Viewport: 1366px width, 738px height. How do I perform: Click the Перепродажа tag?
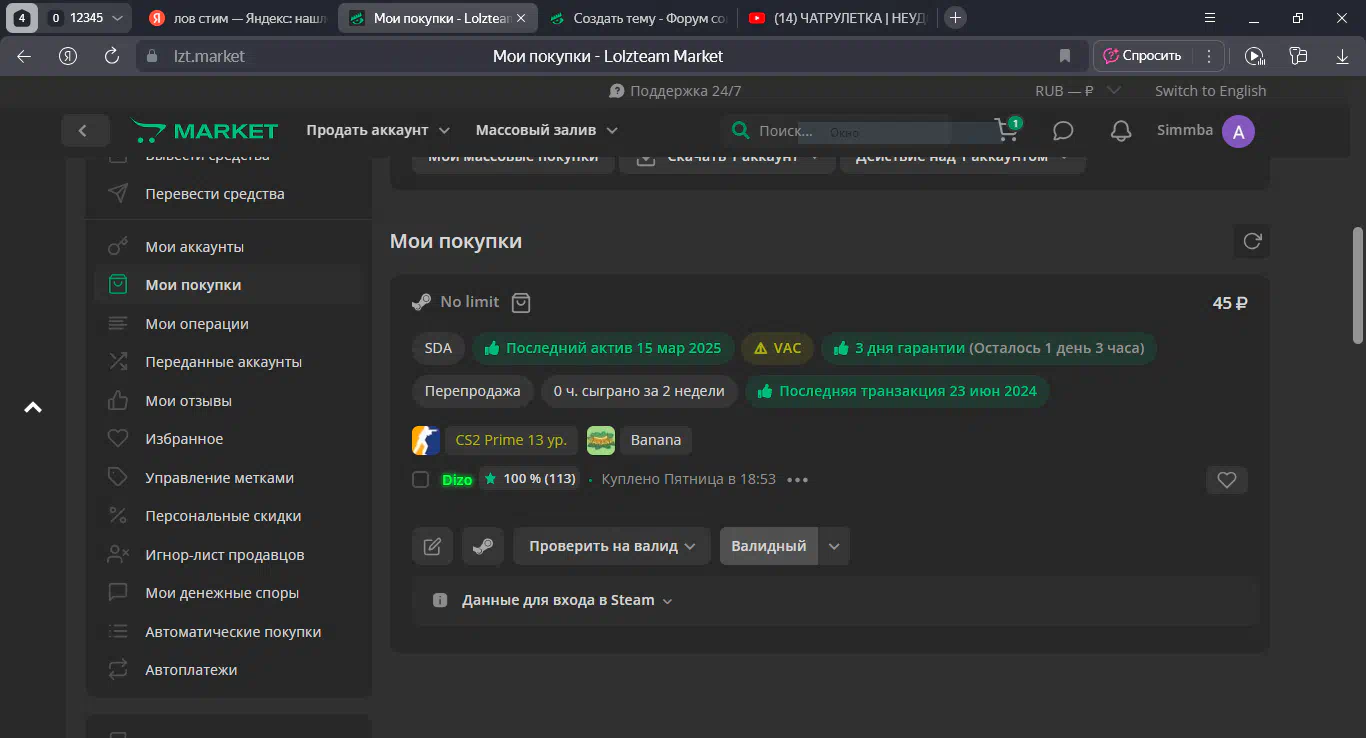[472, 391]
